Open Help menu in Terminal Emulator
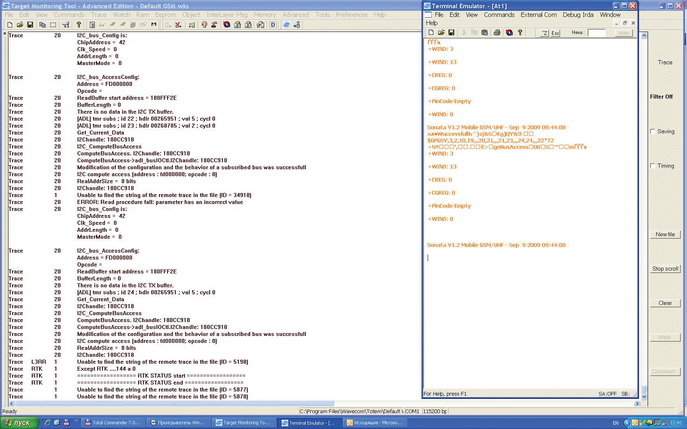This screenshot has height=429, width=687. [432, 23]
